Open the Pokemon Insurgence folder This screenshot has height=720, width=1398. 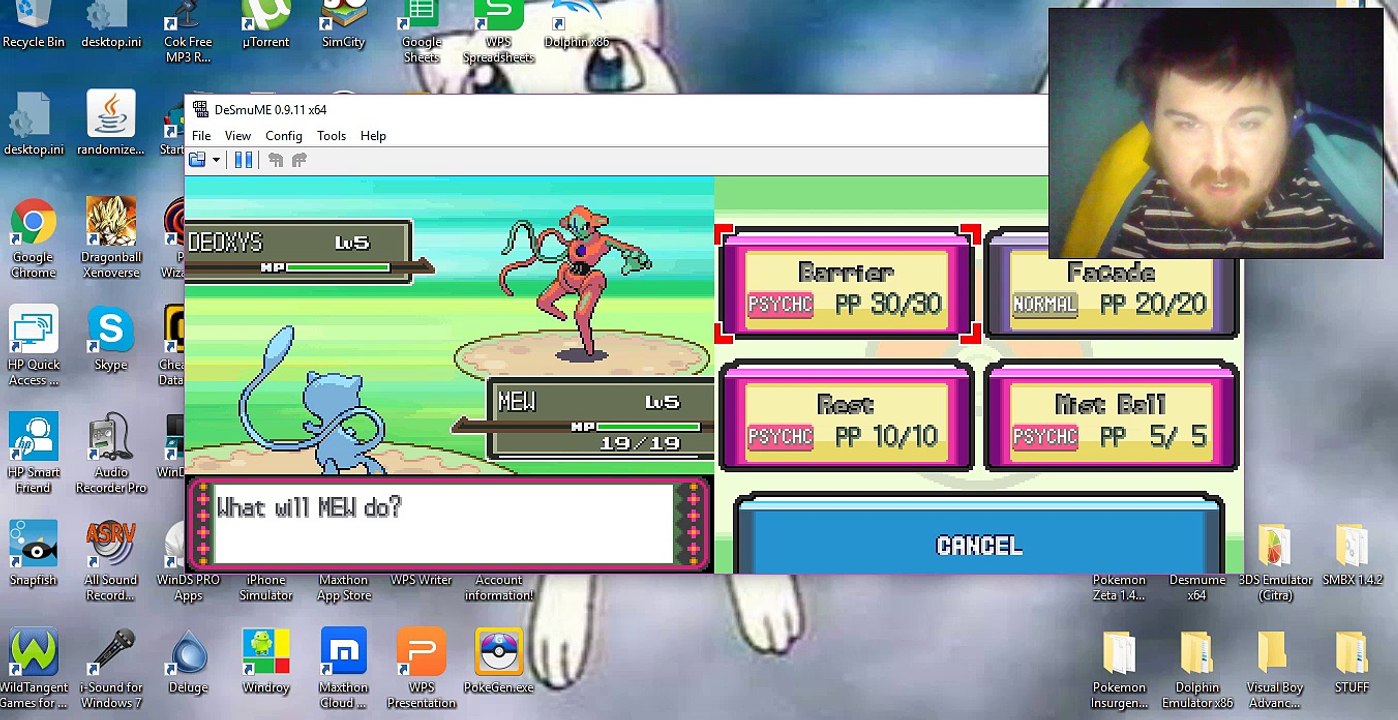(1119, 668)
